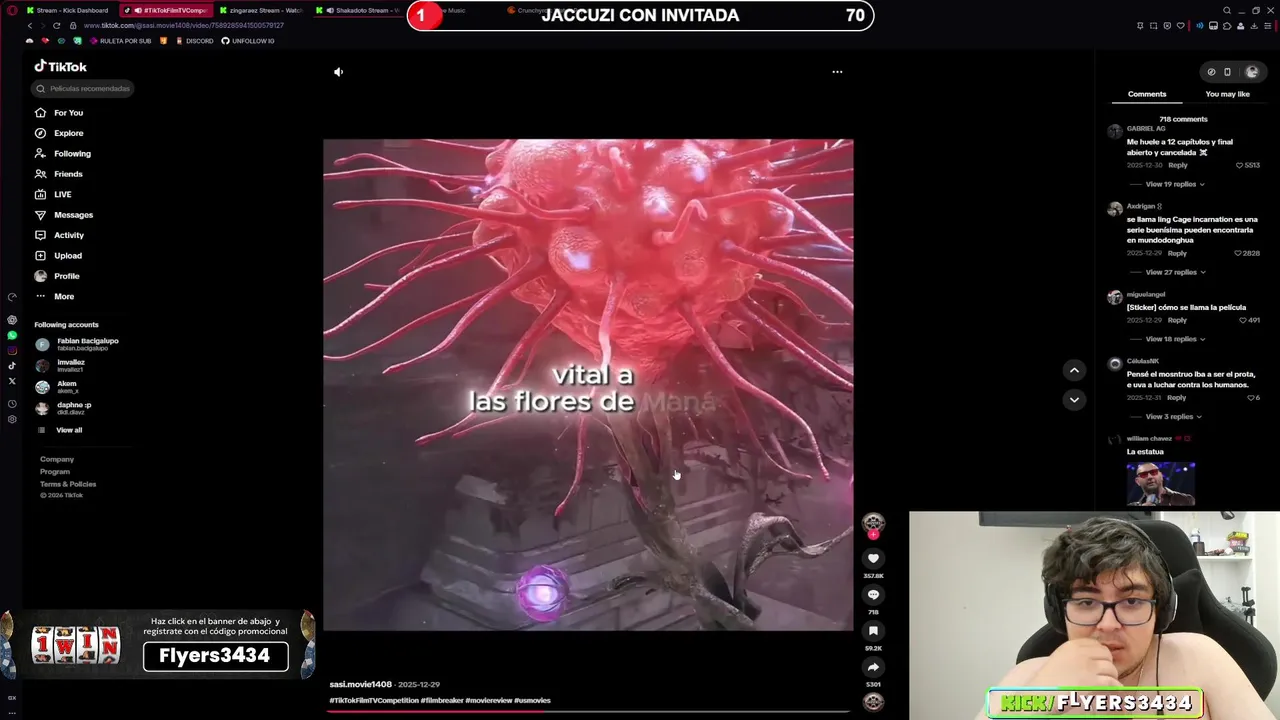Image resolution: width=1280 pixels, height=720 pixels.
Task: Open the spinning music disc icon
Action: click(x=873, y=702)
